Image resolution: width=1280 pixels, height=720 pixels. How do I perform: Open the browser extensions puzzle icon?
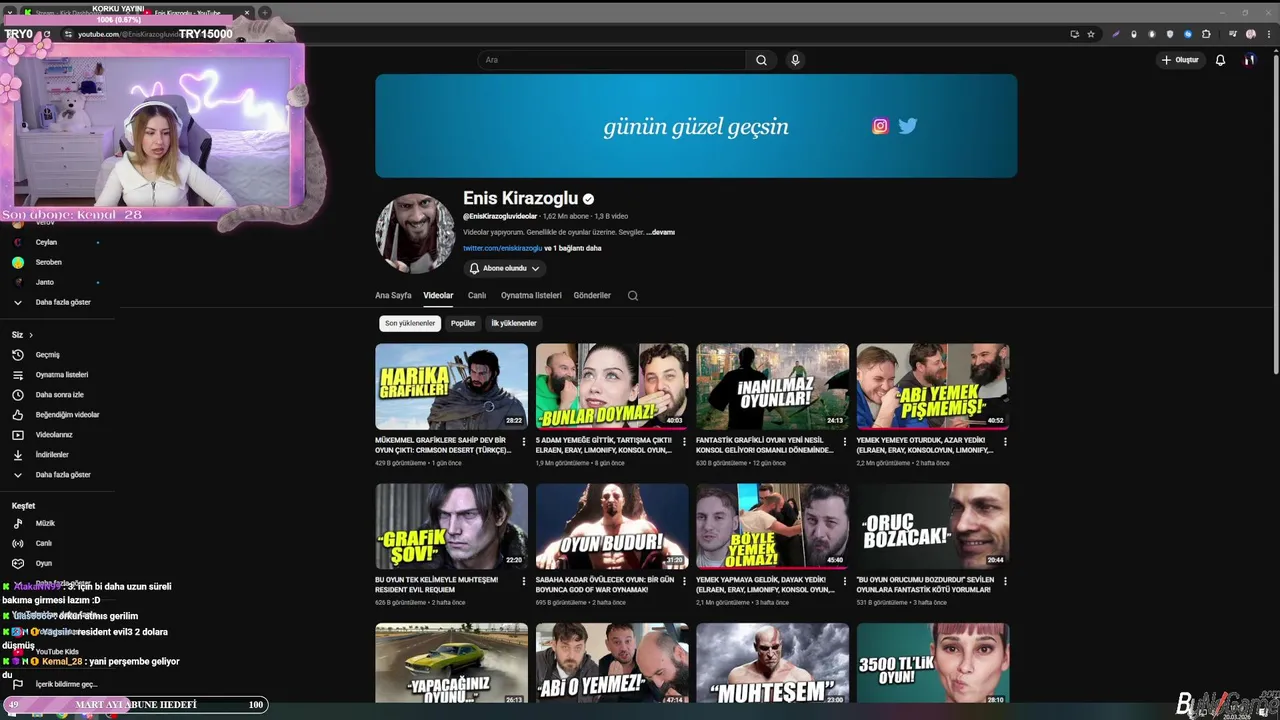coord(1206,34)
